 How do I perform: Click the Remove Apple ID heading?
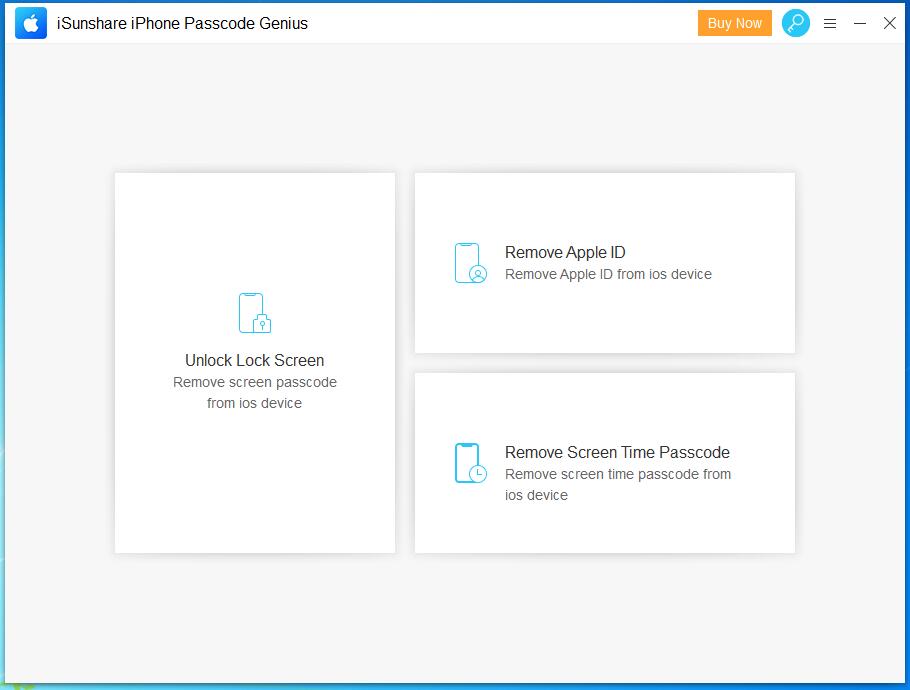(x=563, y=252)
